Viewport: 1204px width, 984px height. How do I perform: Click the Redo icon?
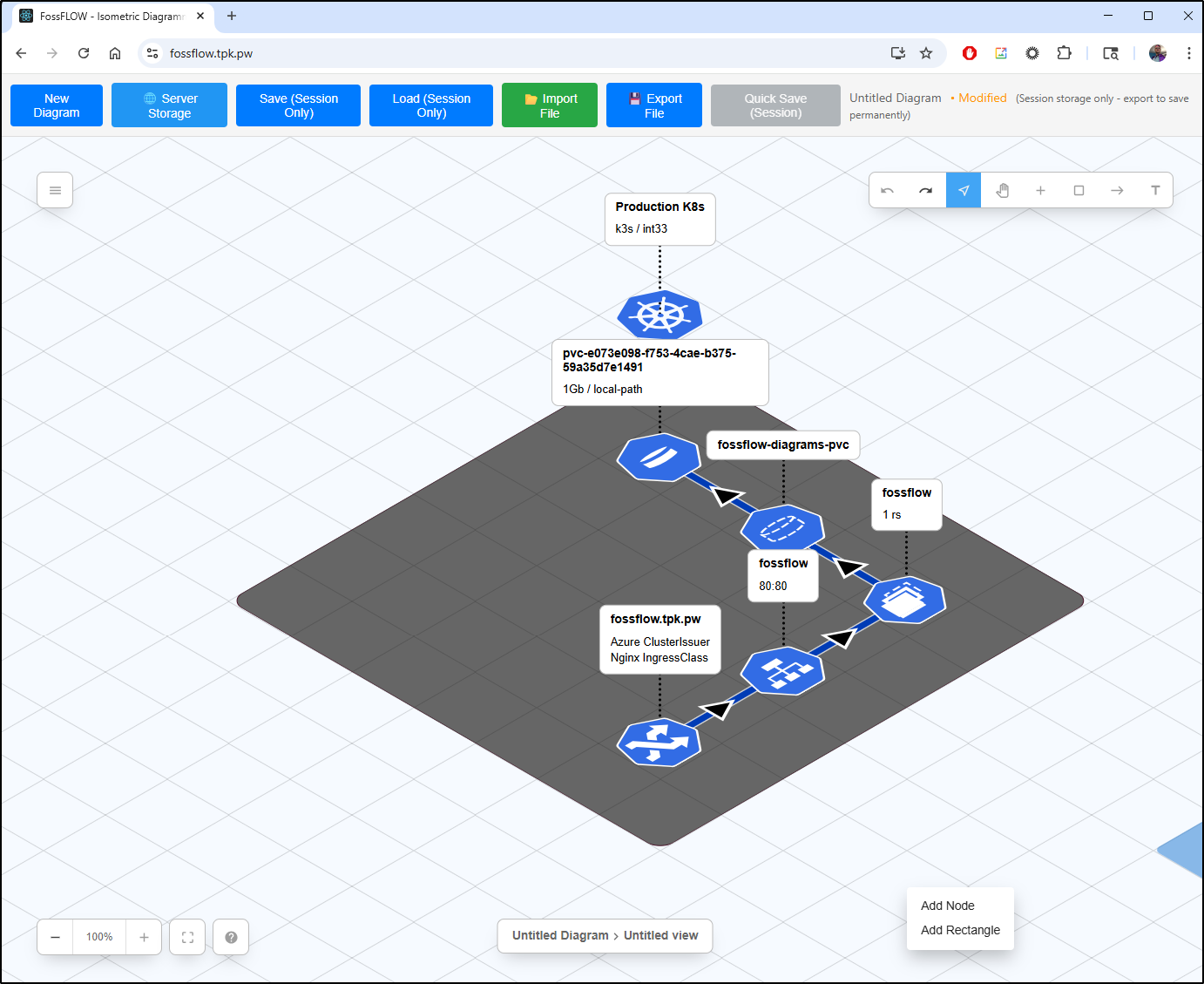pyautogui.click(x=925, y=189)
